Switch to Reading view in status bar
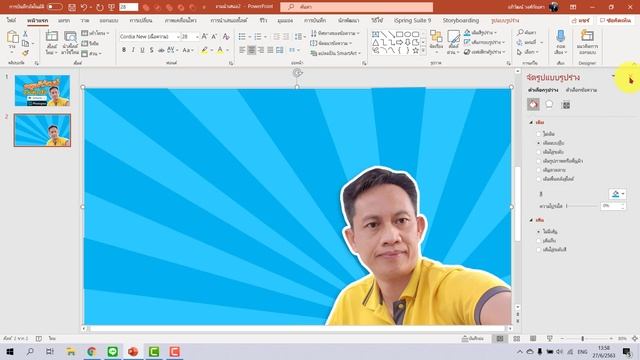 (533, 339)
